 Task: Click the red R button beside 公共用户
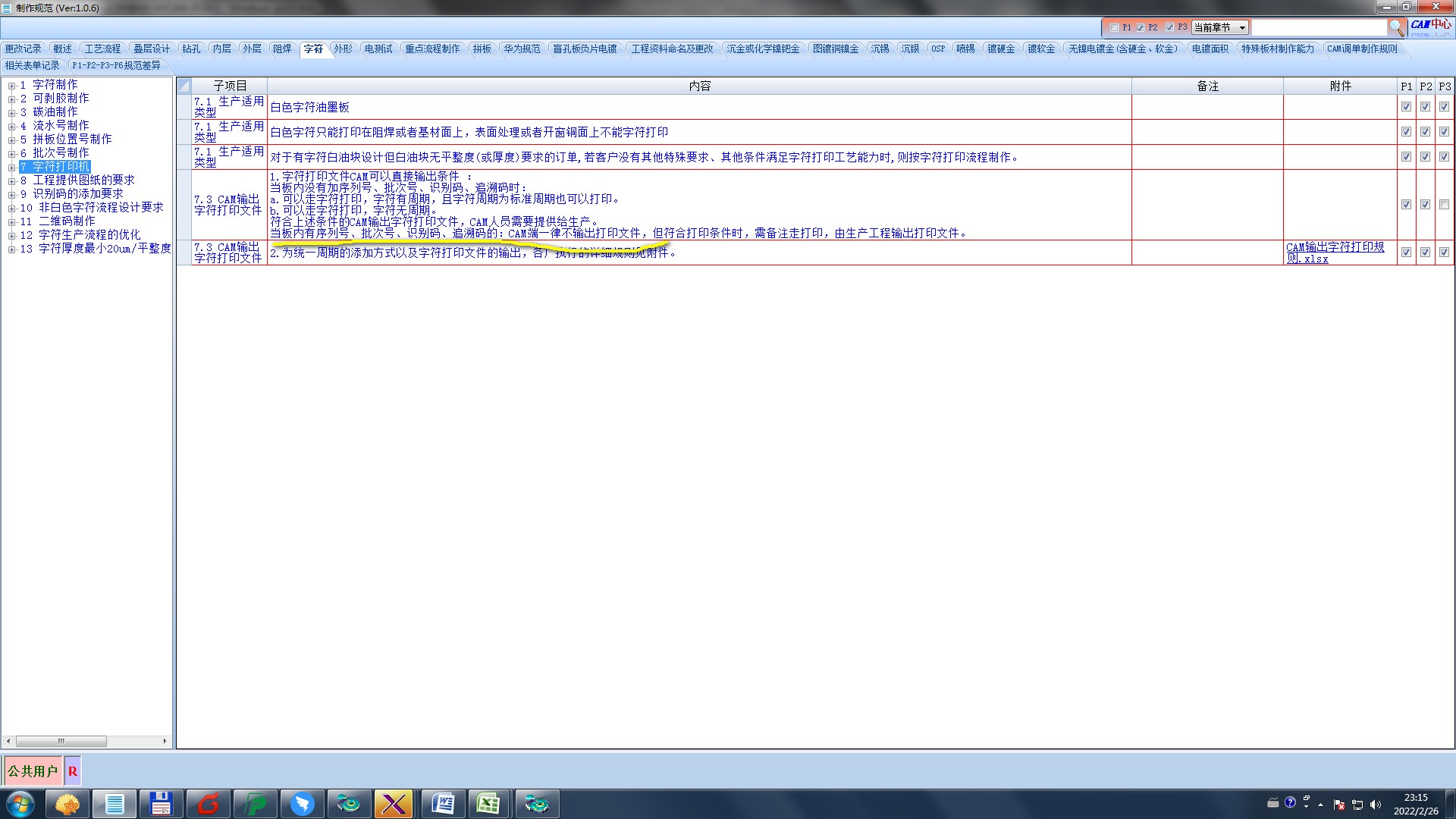[x=73, y=771]
